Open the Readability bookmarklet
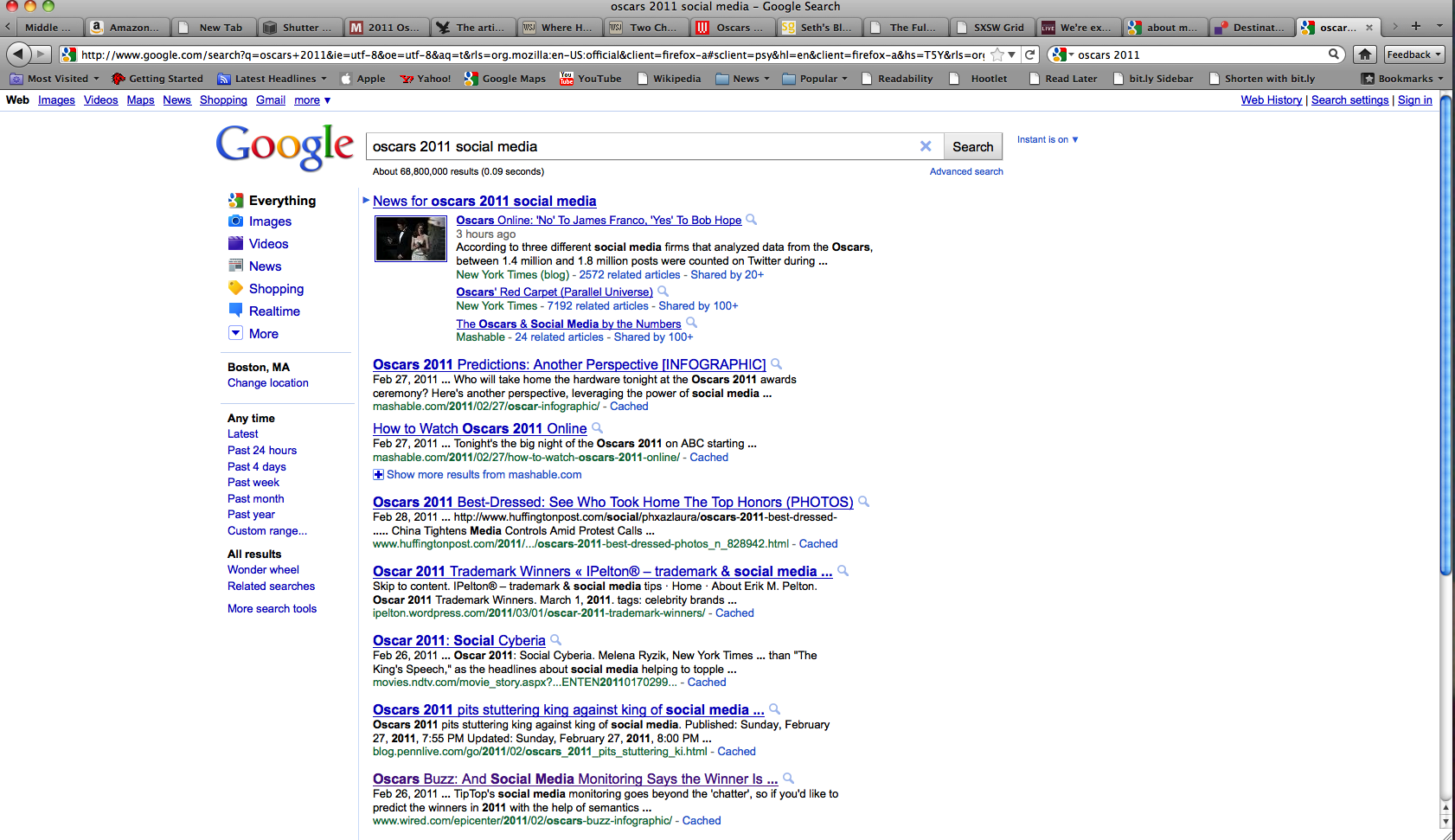This screenshot has height=840, width=1455. click(x=897, y=79)
